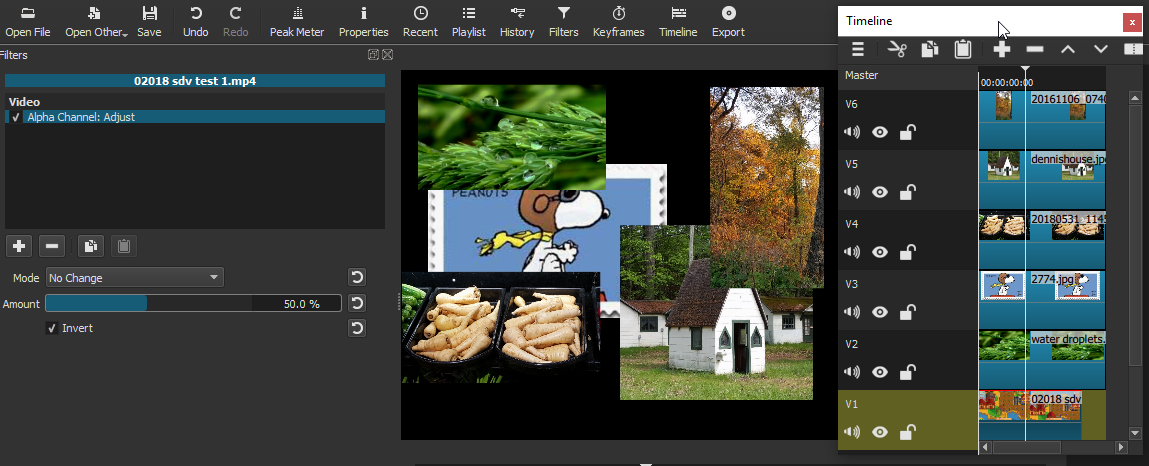Viewport: 1149px width, 466px height.
Task: Click Open File in the toolbar
Action: coord(28,22)
